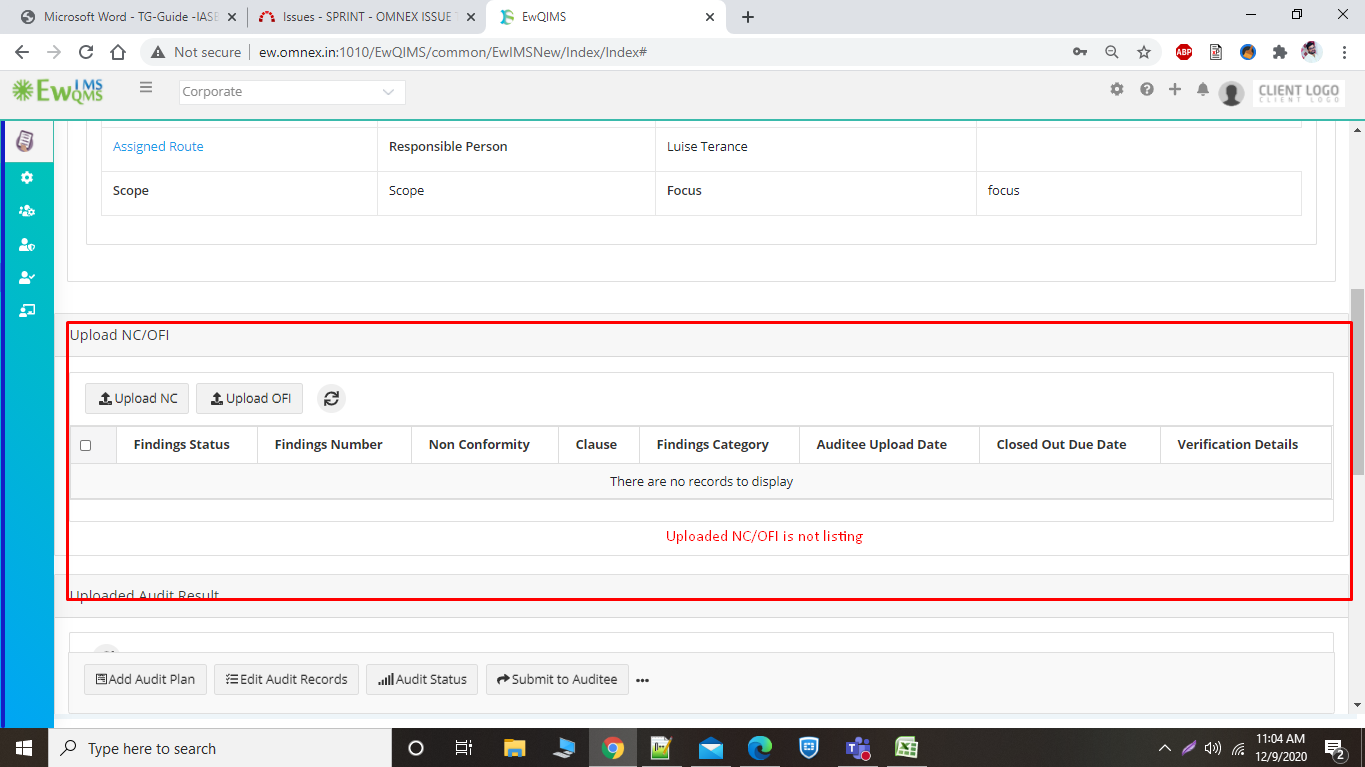Click the AdBlock Plus extension icon
The height and width of the screenshot is (767, 1365).
pyautogui.click(x=1184, y=52)
